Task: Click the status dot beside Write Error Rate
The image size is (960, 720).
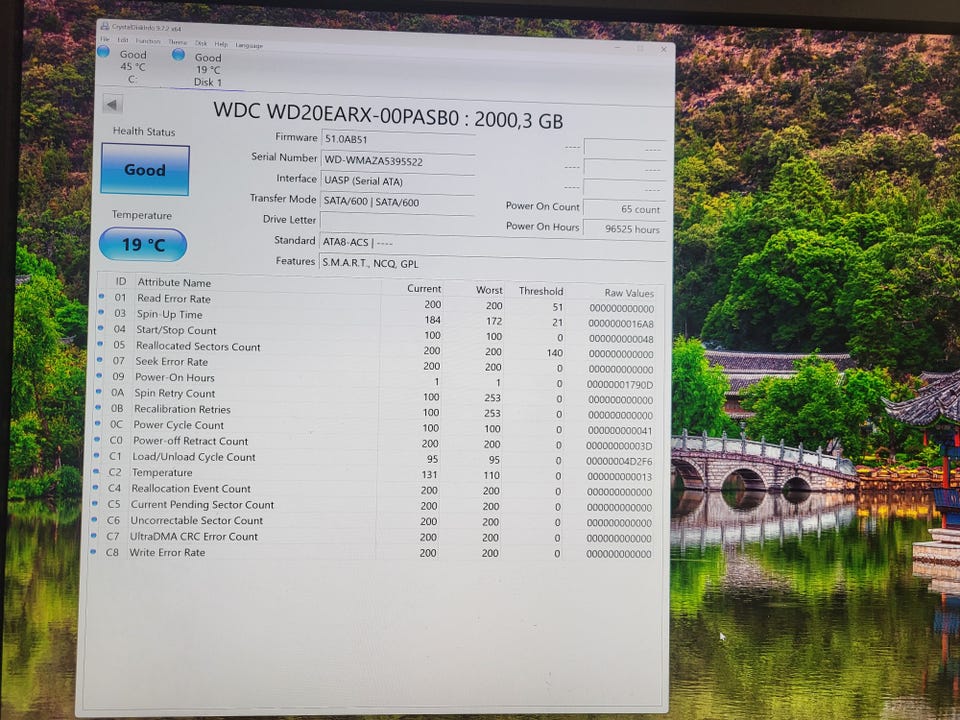Action: click(92, 551)
